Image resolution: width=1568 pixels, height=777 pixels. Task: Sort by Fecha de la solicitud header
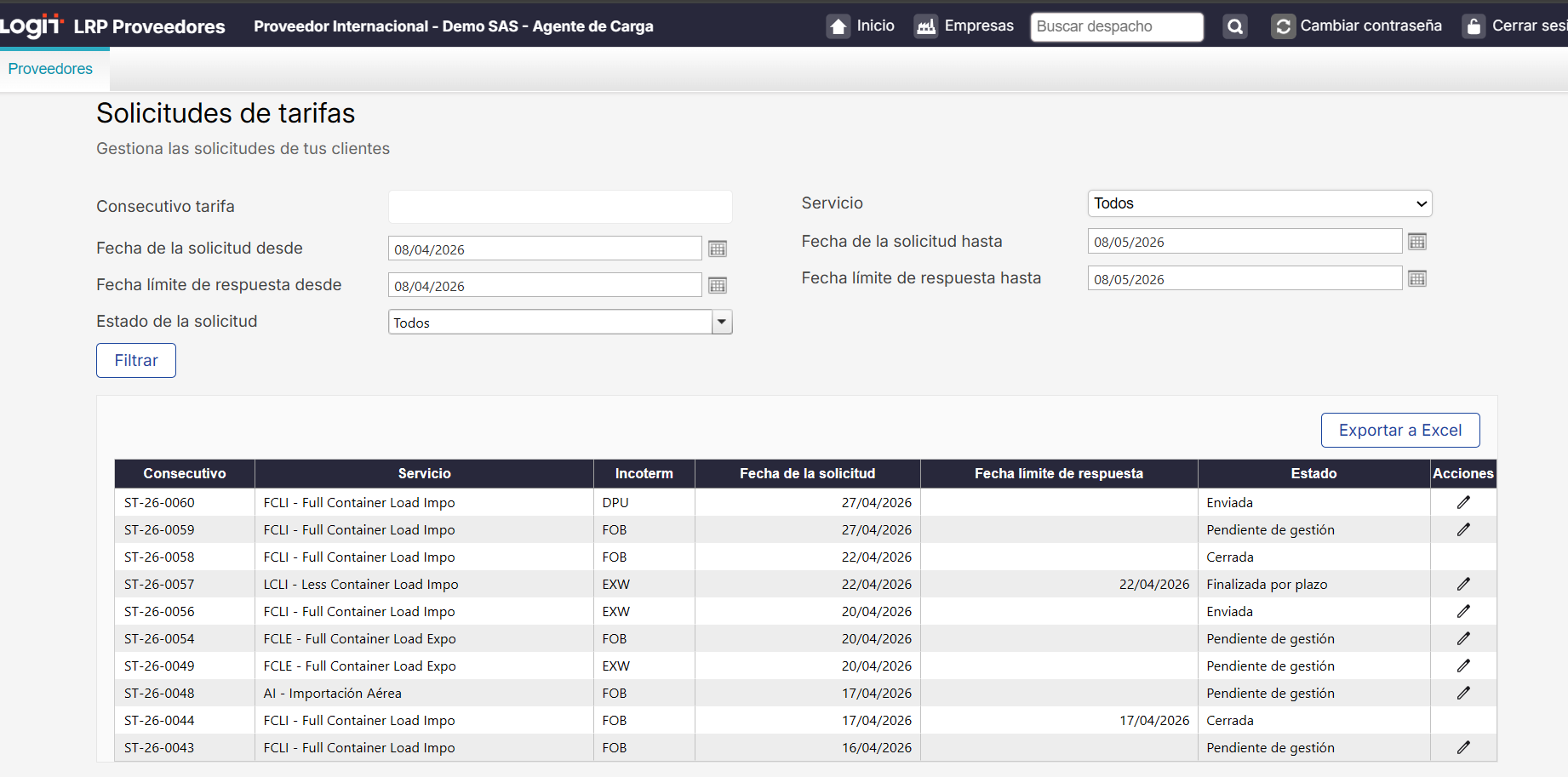coord(807,473)
